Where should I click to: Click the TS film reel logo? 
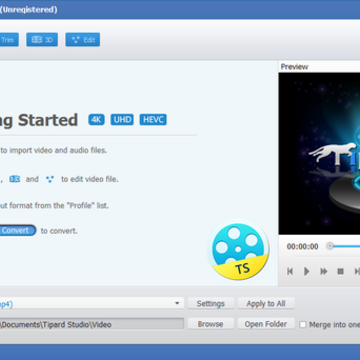pos(238,250)
